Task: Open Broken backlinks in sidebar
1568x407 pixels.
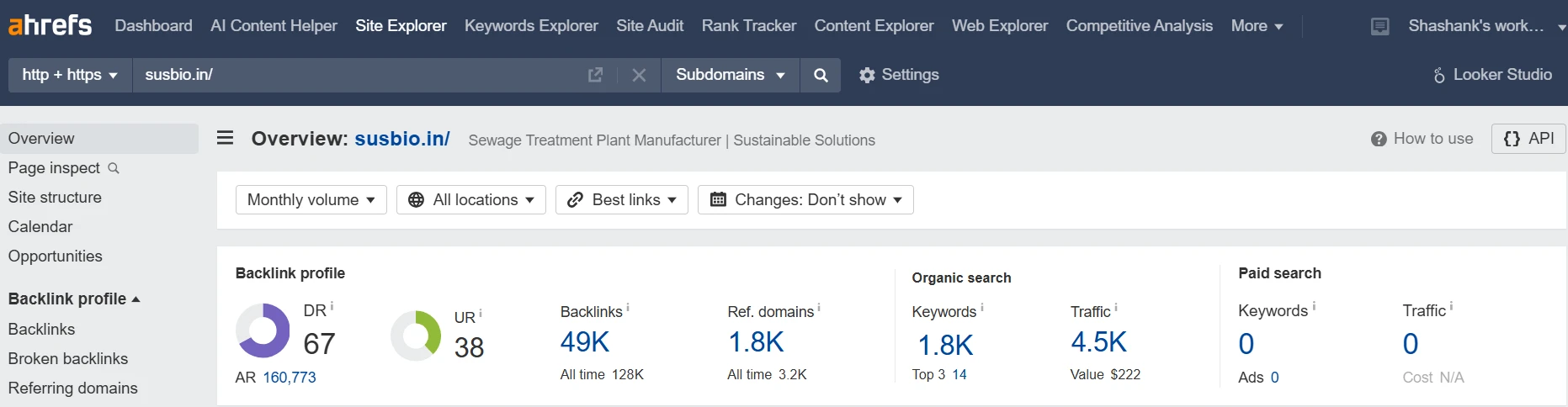Action: pyautogui.click(x=68, y=359)
